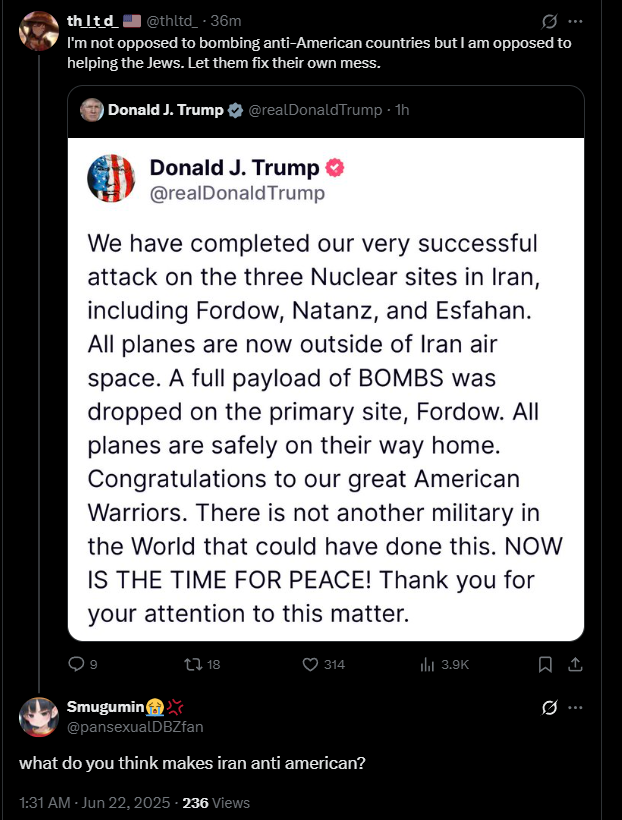The image size is (622, 820).
Task: Open thltd_ profile avatar
Action: 39,32
